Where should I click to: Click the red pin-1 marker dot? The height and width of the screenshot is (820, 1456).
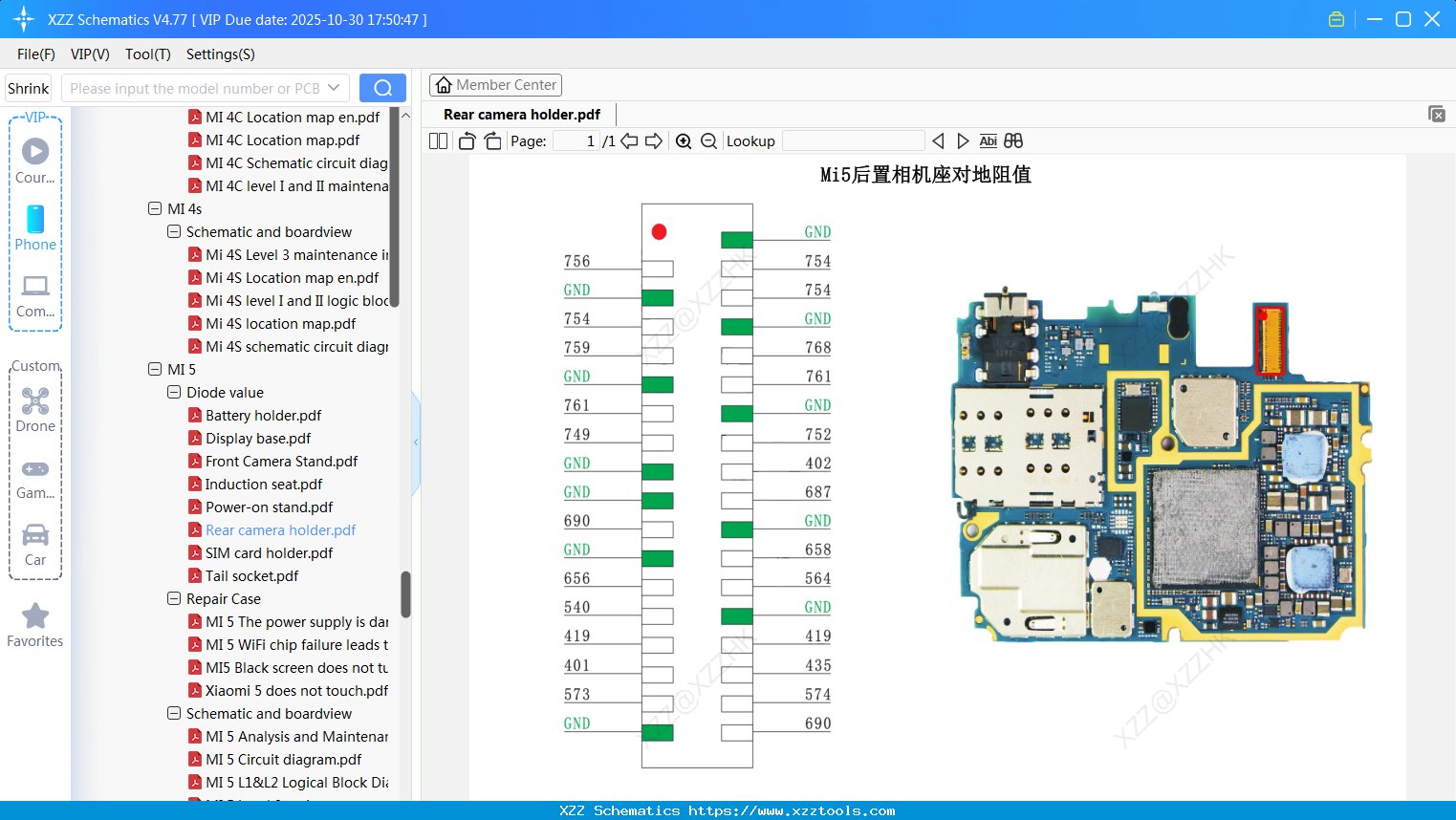pyautogui.click(x=659, y=231)
